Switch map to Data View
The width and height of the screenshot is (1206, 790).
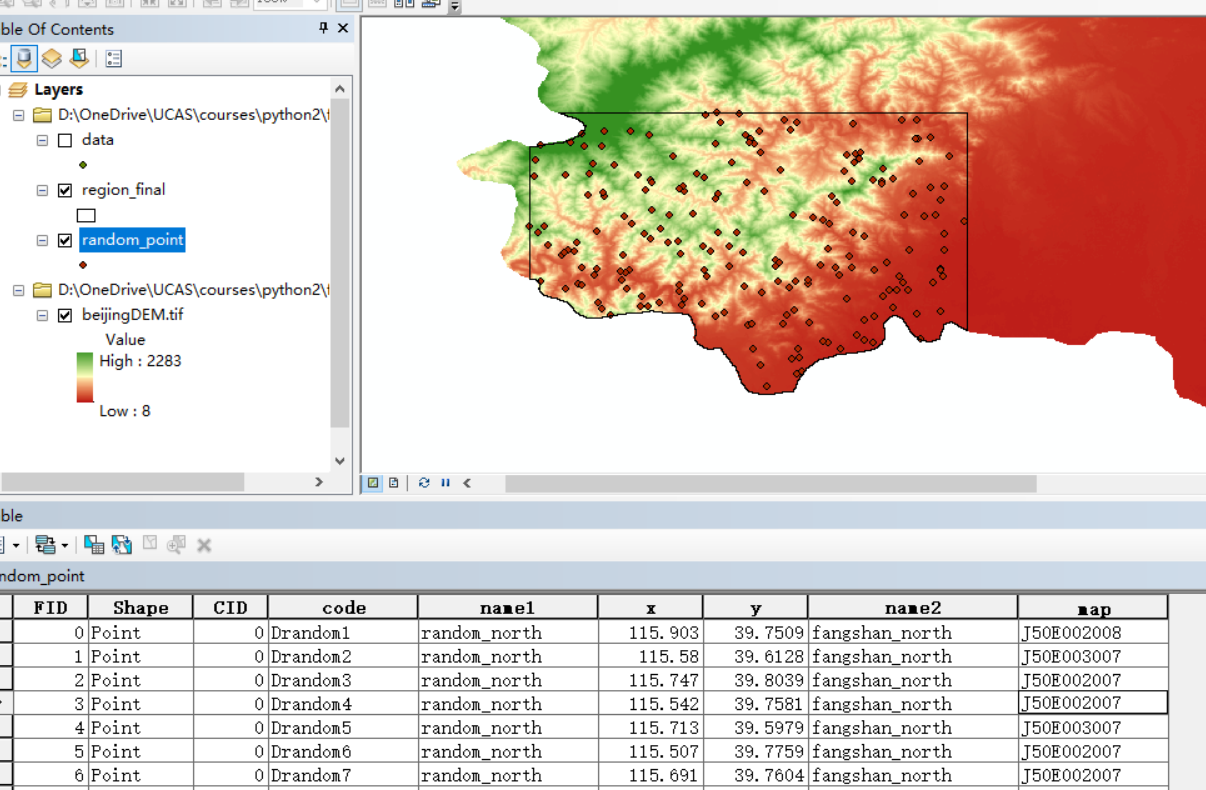coord(373,483)
